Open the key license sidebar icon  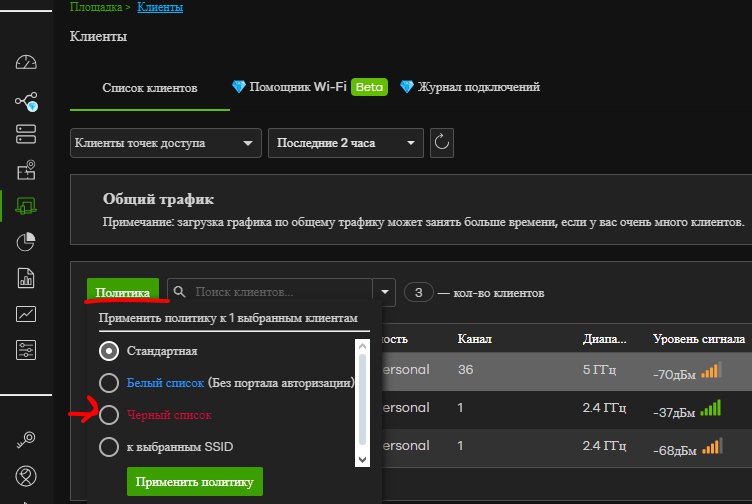click(26, 439)
